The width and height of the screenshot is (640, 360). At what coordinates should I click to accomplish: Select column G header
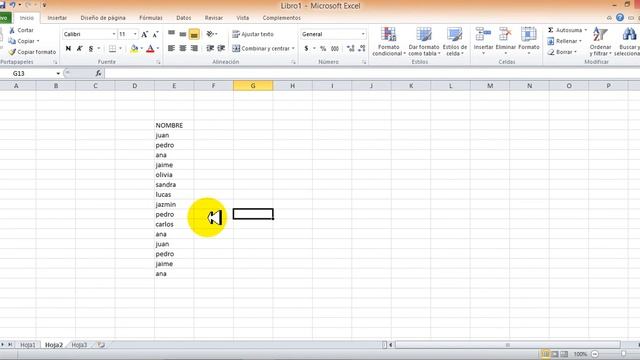[x=253, y=86]
